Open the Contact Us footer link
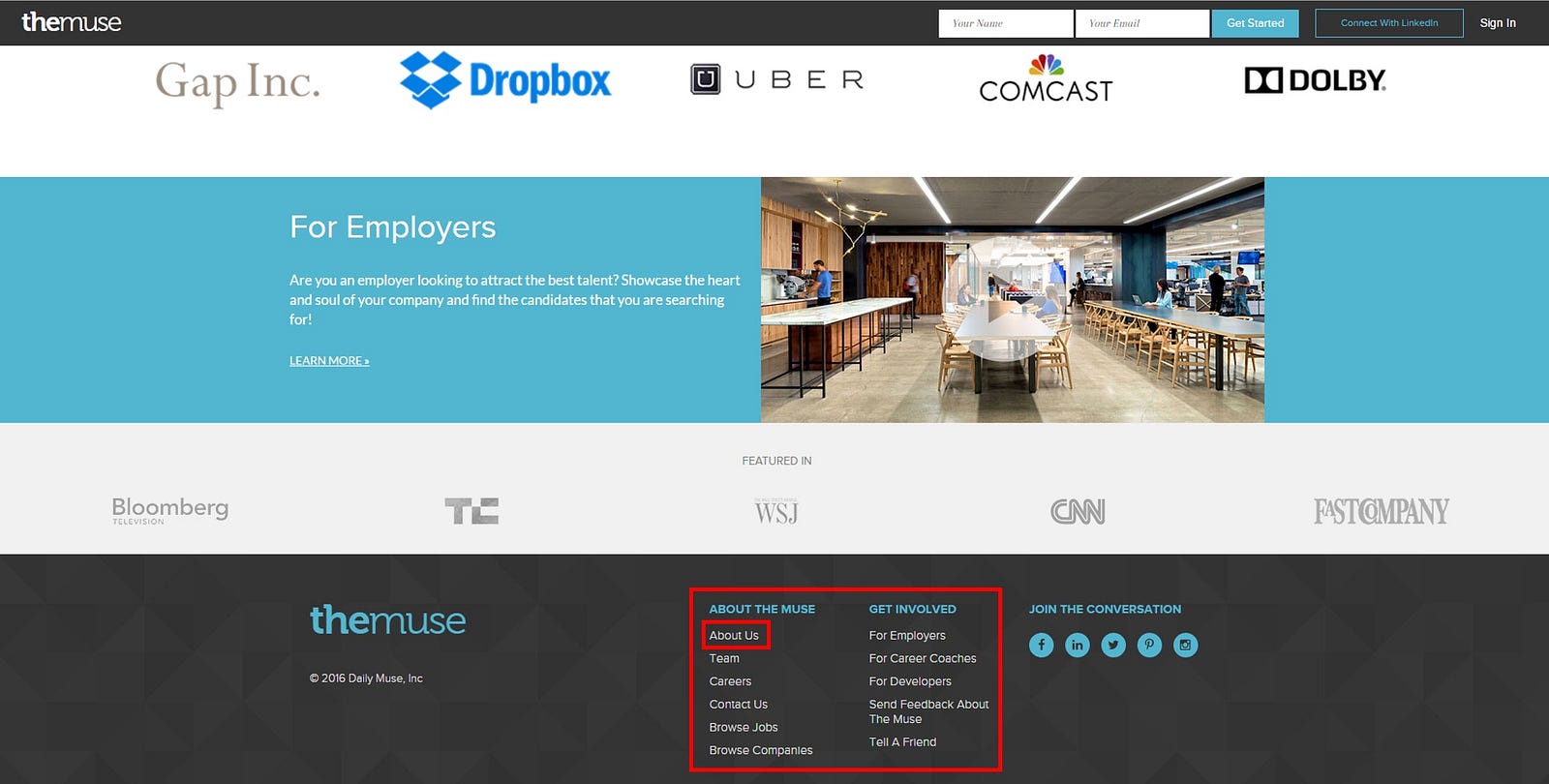This screenshot has width=1549, height=784. tap(738, 705)
